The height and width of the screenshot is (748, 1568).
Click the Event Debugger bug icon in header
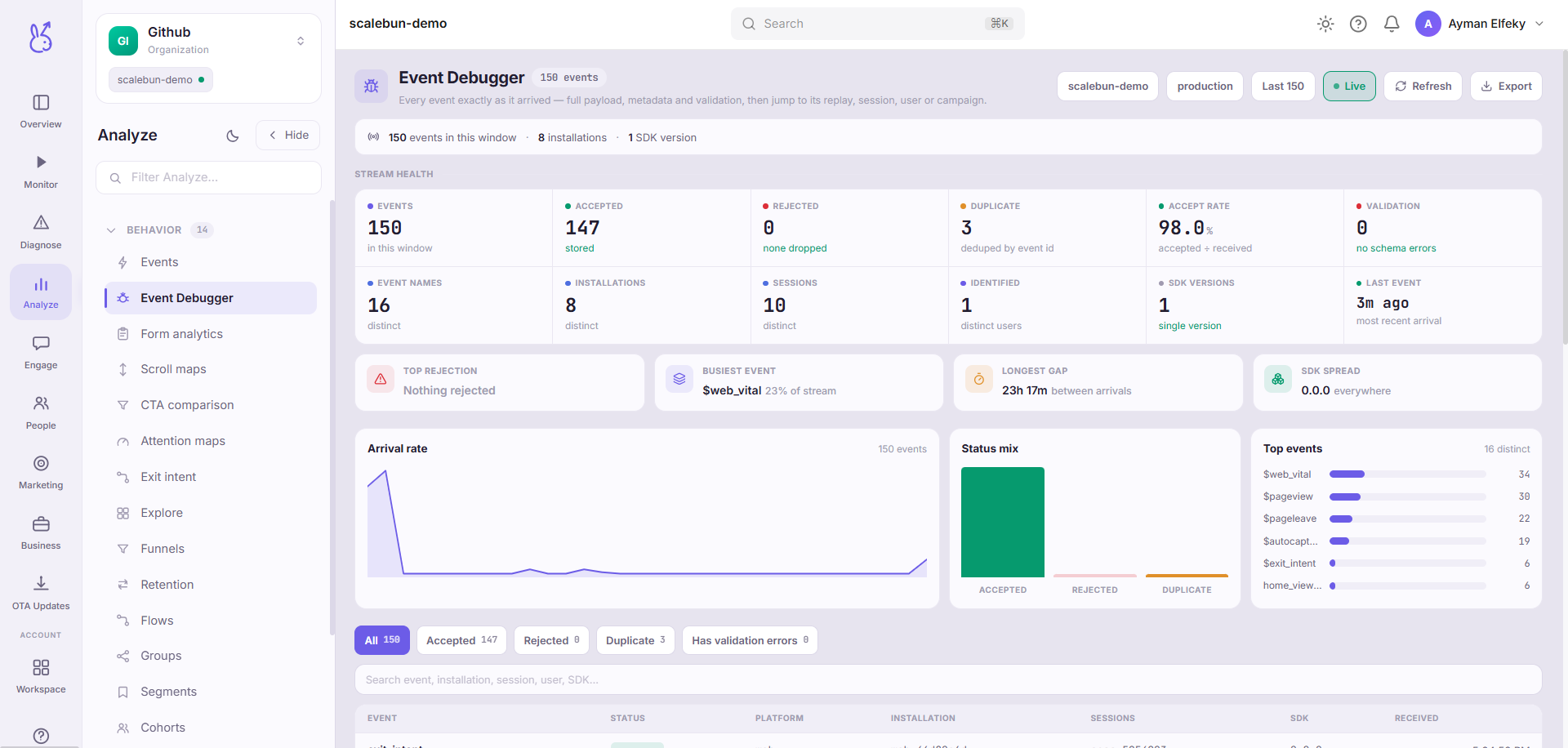(x=371, y=86)
